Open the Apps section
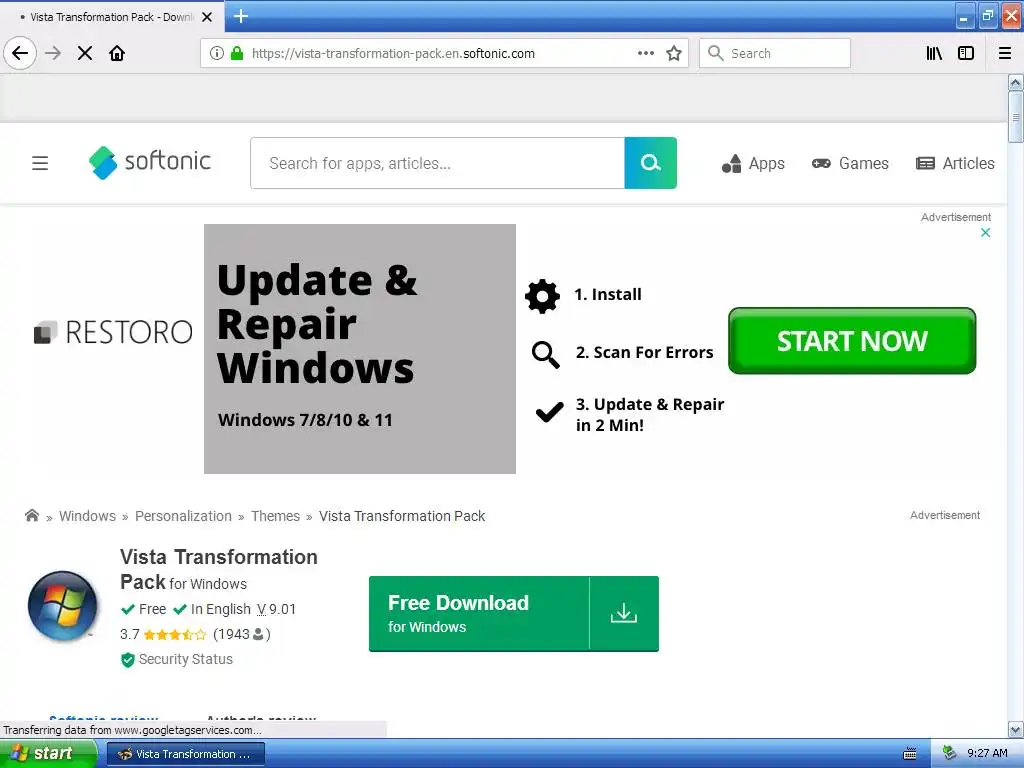The image size is (1024, 768). 753,163
